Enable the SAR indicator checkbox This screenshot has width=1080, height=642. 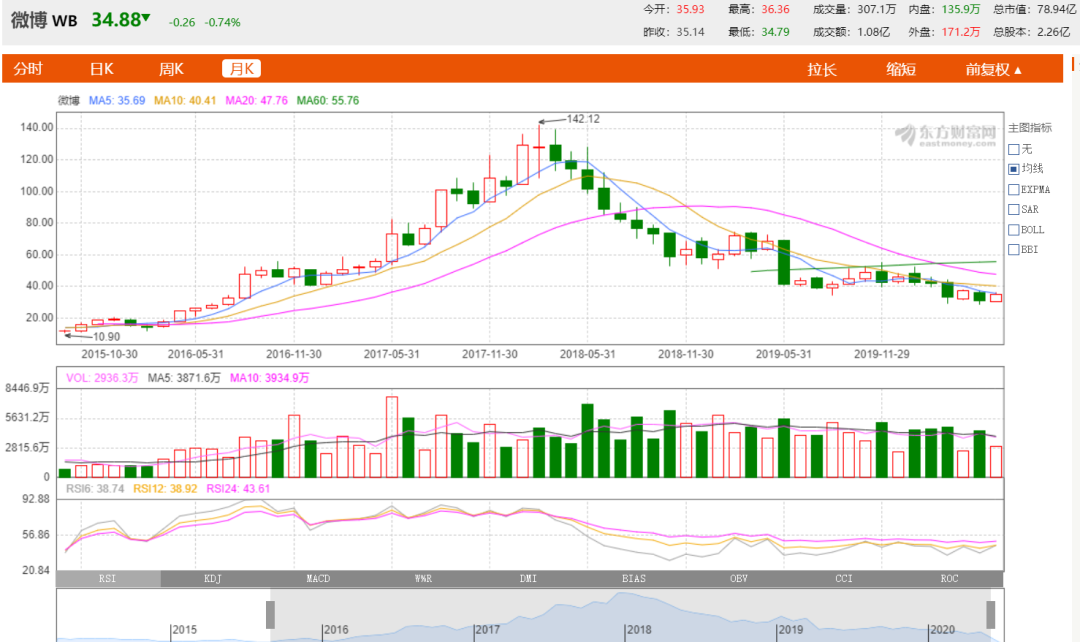pyautogui.click(x=1013, y=209)
